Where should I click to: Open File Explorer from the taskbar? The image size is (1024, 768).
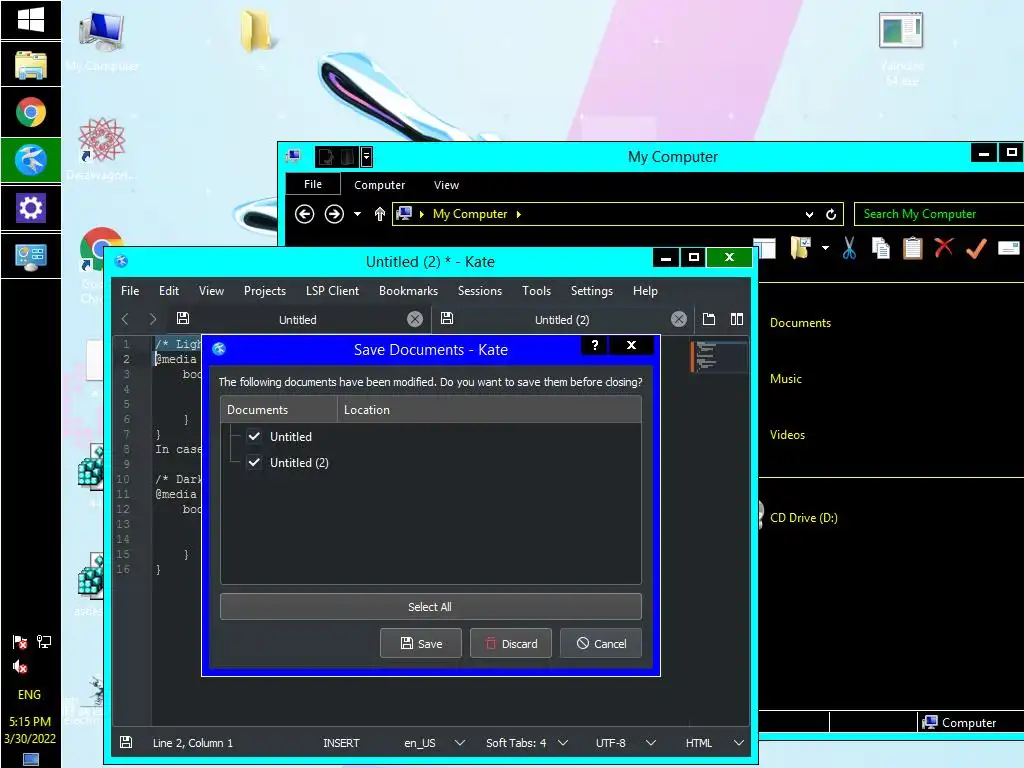[31, 65]
